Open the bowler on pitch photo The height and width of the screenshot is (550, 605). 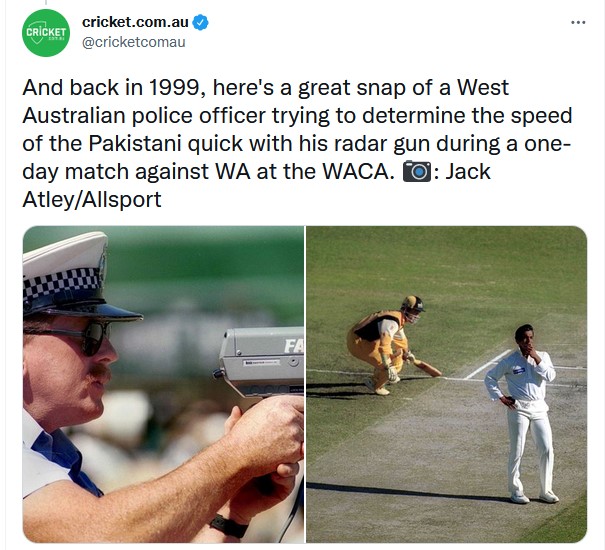pos(446,384)
